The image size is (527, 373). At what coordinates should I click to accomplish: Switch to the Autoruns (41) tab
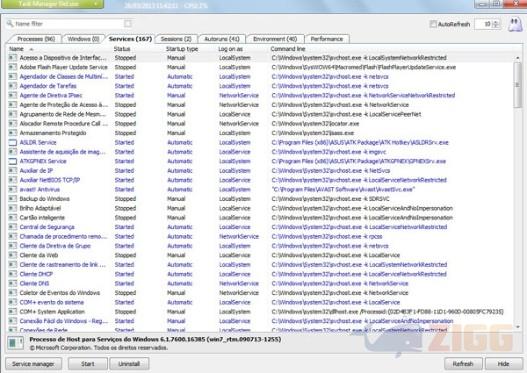[x=222, y=39]
